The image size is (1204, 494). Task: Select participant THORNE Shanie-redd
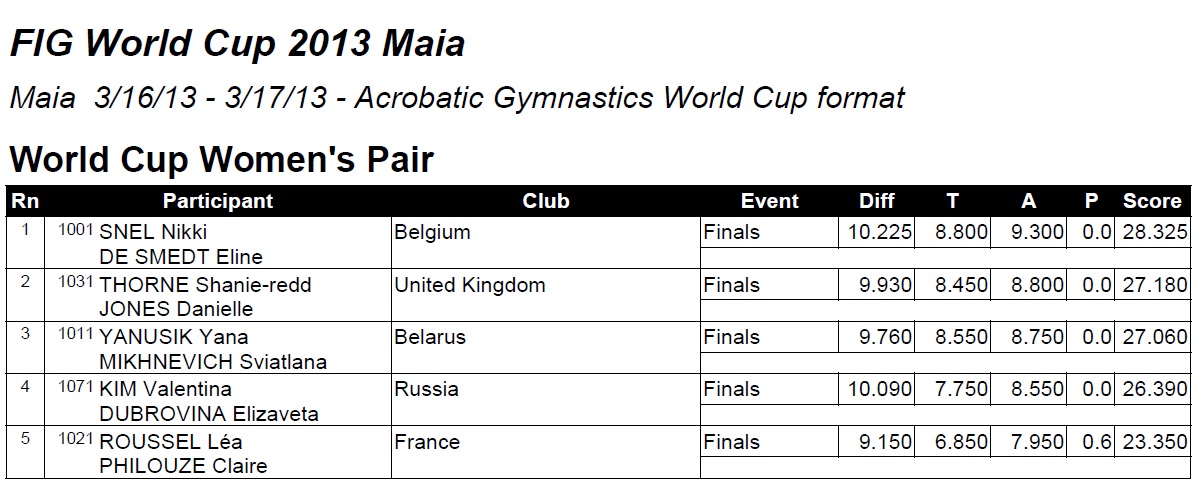[x=205, y=285]
